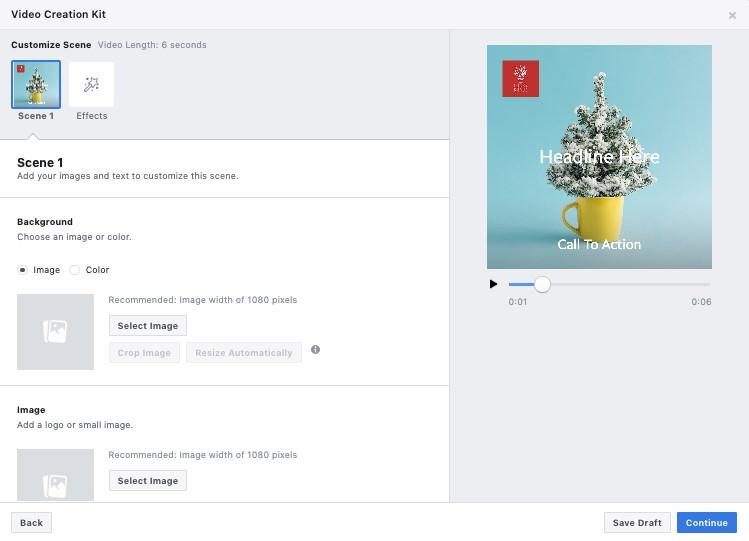Click the 'Effects' label under wand icon
Image resolution: width=749 pixels, height=541 pixels.
[x=92, y=116]
